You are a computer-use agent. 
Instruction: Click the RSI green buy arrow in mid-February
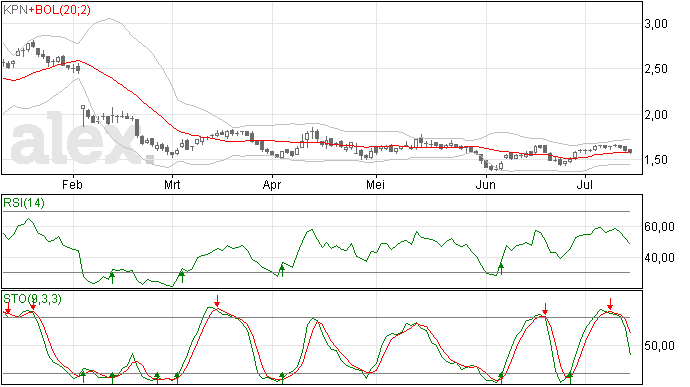coord(112,277)
